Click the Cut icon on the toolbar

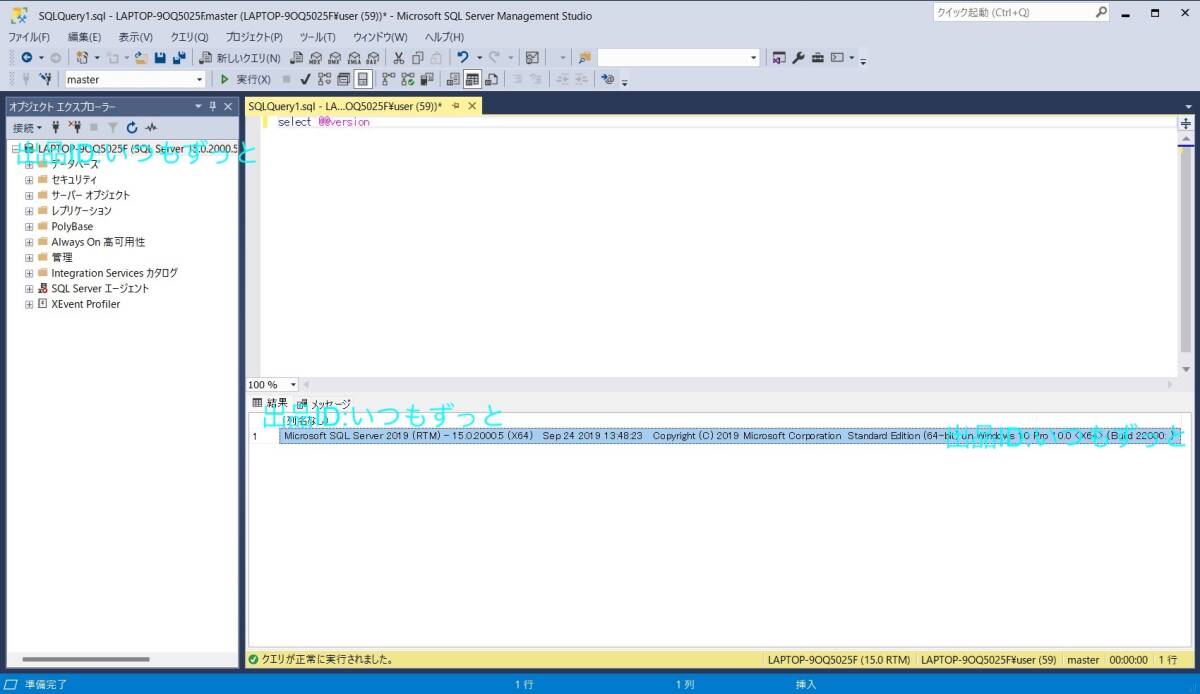click(x=398, y=57)
